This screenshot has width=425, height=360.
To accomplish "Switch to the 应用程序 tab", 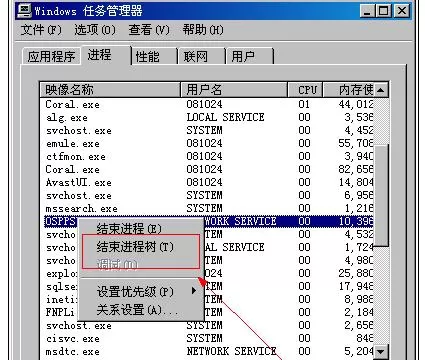I will [x=51, y=56].
